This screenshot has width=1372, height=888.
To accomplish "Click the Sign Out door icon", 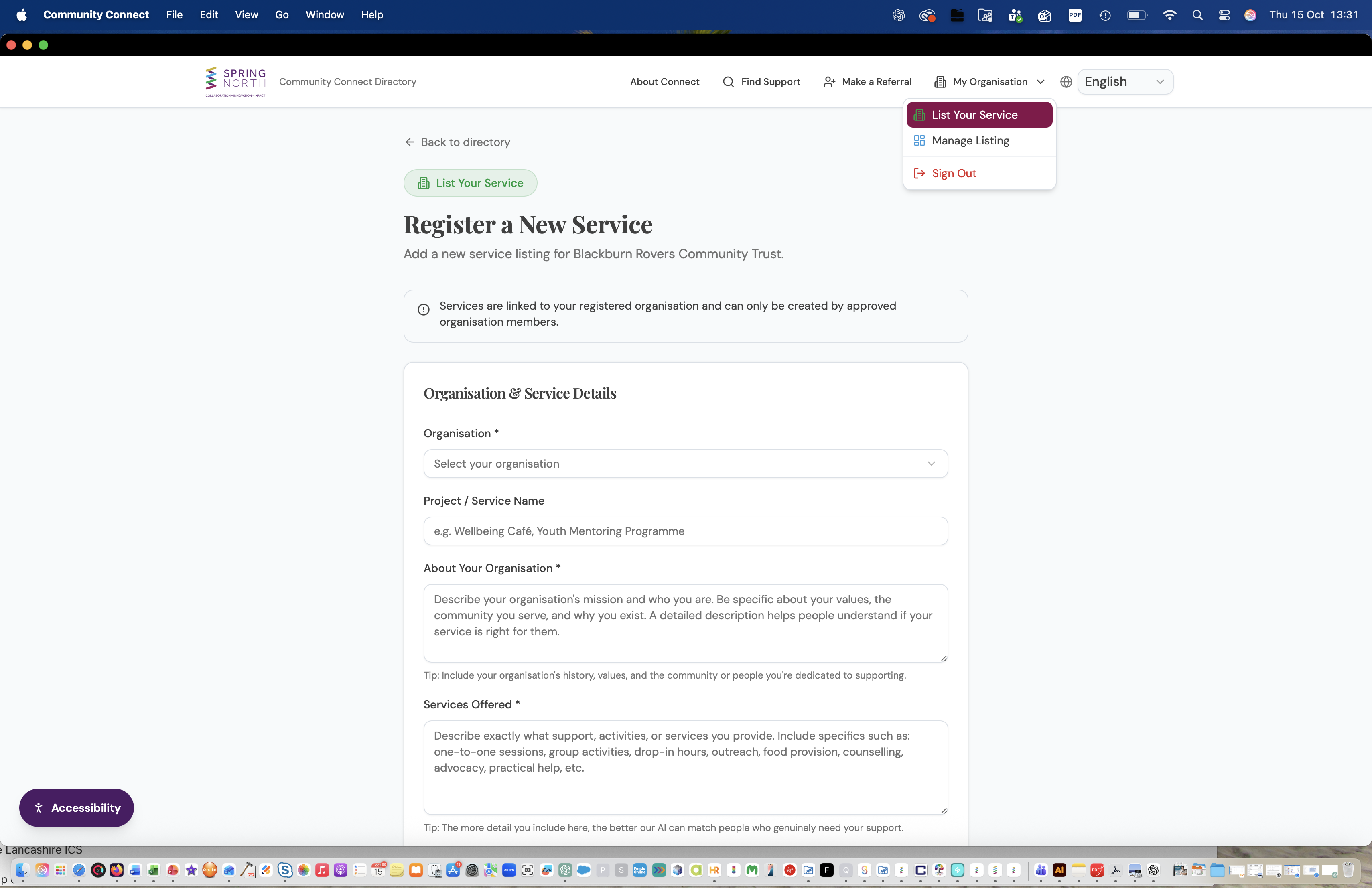I will (x=919, y=173).
